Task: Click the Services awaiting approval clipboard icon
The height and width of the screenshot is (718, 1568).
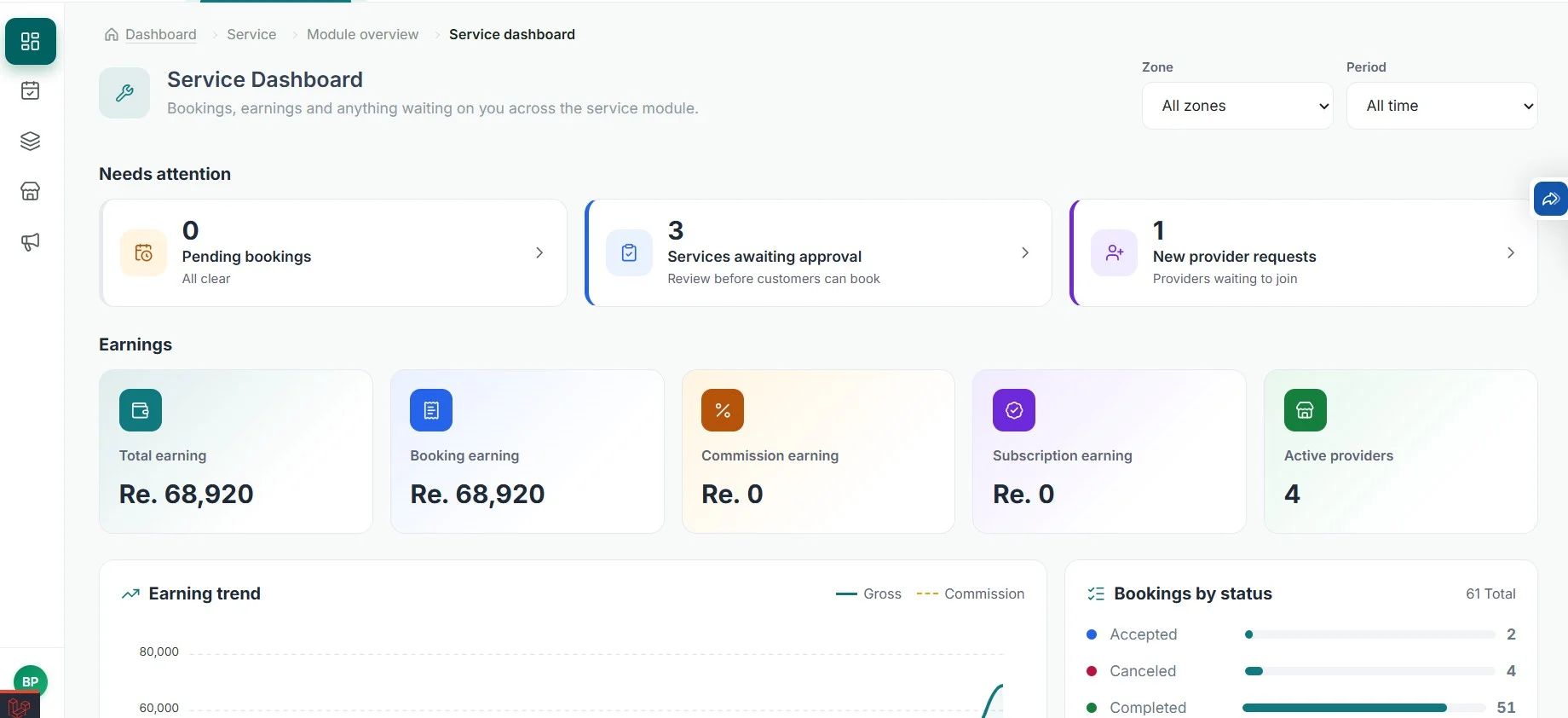Action: [x=629, y=252]
